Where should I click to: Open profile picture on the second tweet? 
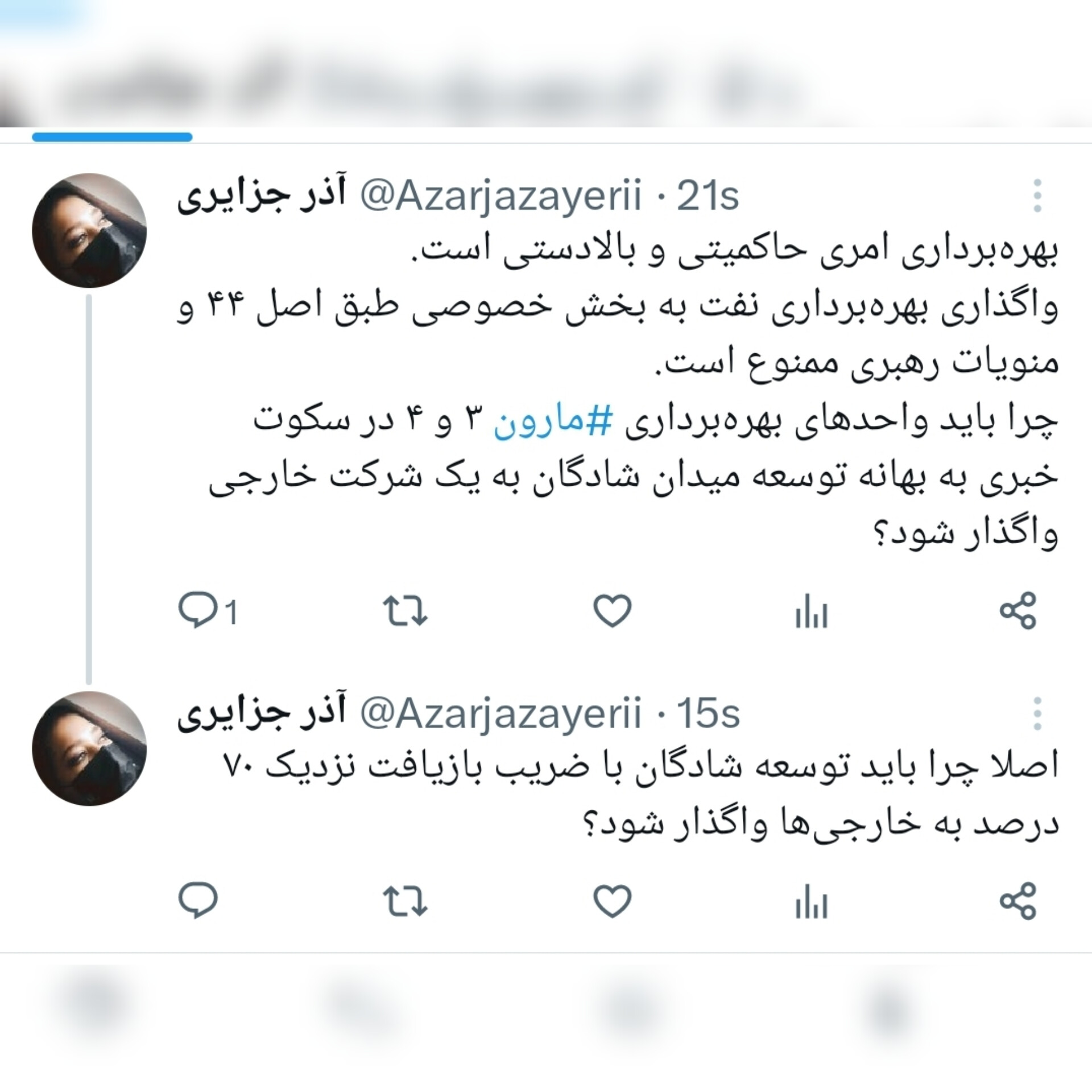[89, 748]
